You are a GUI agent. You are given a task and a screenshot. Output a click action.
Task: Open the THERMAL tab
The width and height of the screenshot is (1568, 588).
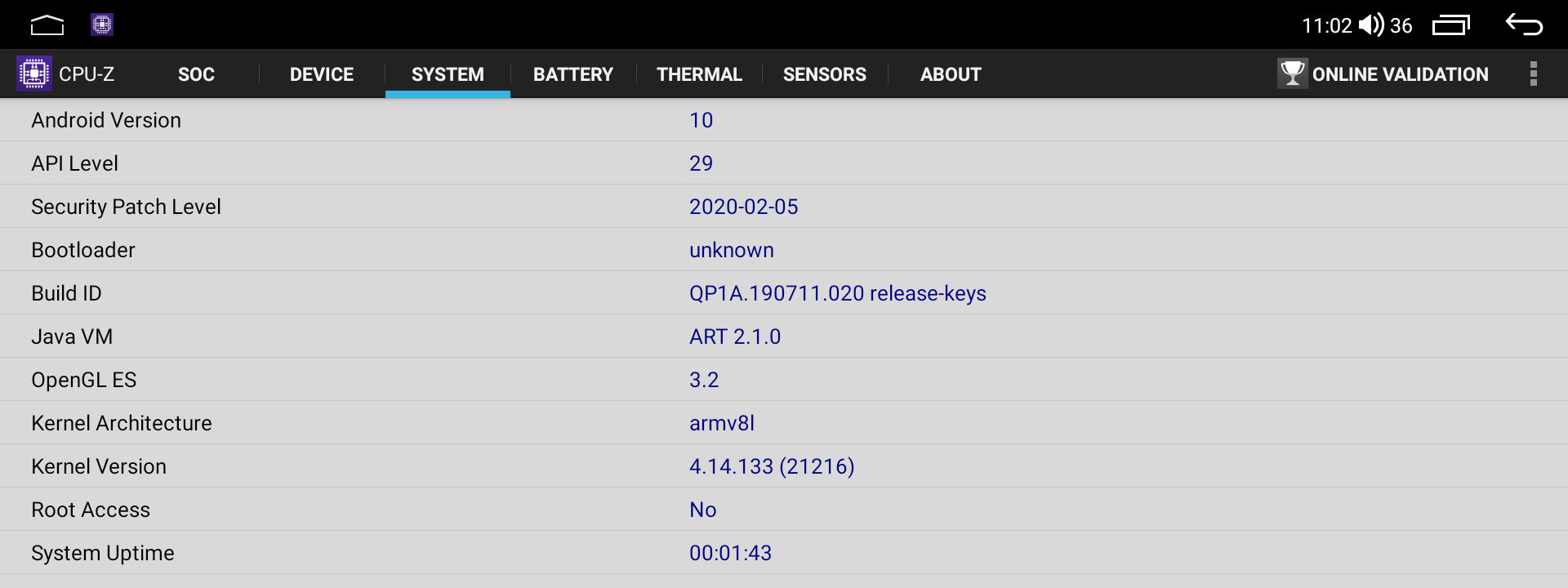699,74
